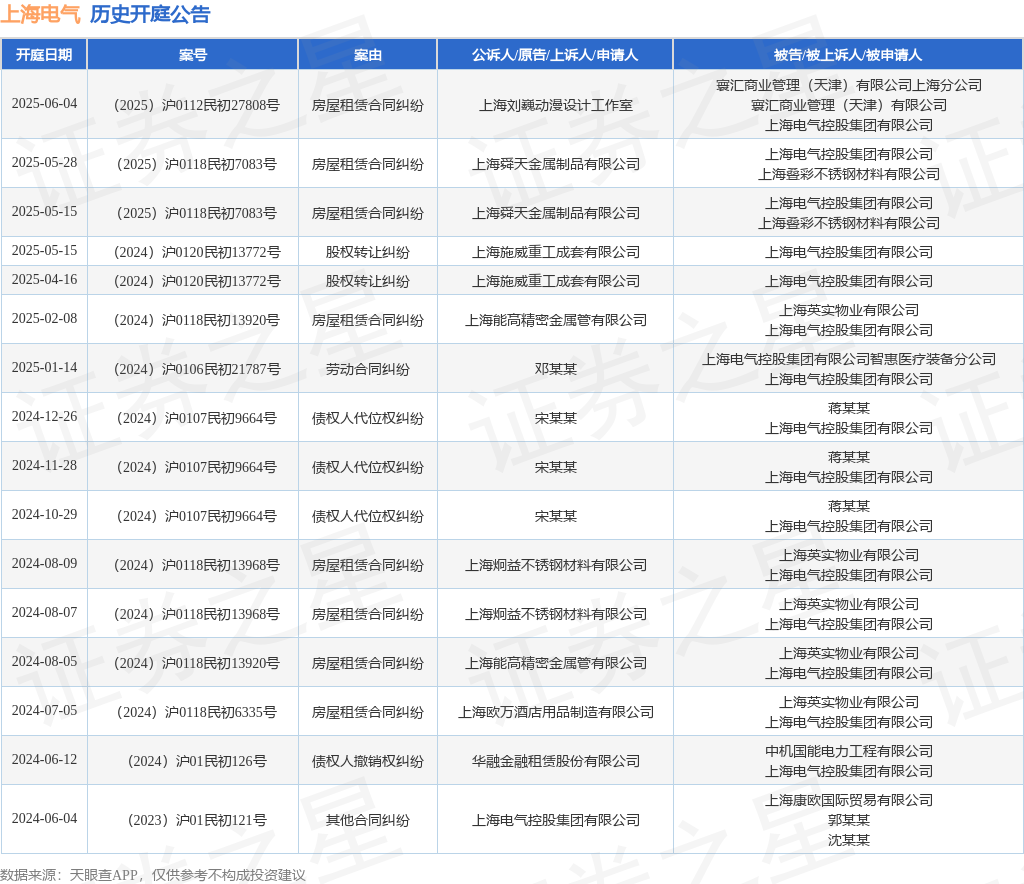Viewport: 1024px width, 884px height.
Task: Click 上海叠彩不锈钢材料有限公司 in the 2025-05-28 row
Action: (849, 174)
